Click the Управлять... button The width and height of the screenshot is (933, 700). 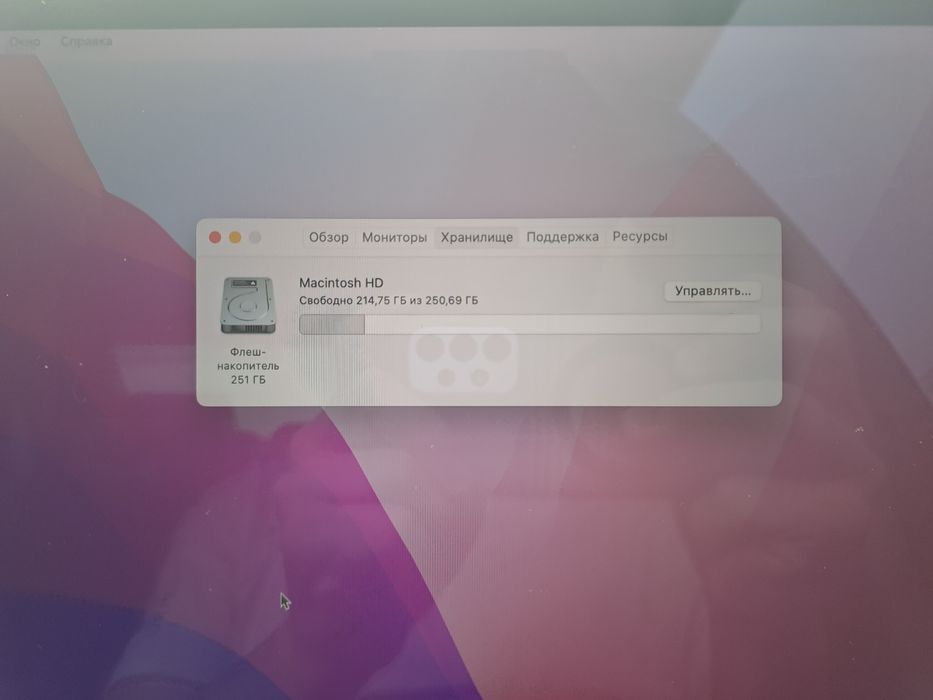(713, 291)
